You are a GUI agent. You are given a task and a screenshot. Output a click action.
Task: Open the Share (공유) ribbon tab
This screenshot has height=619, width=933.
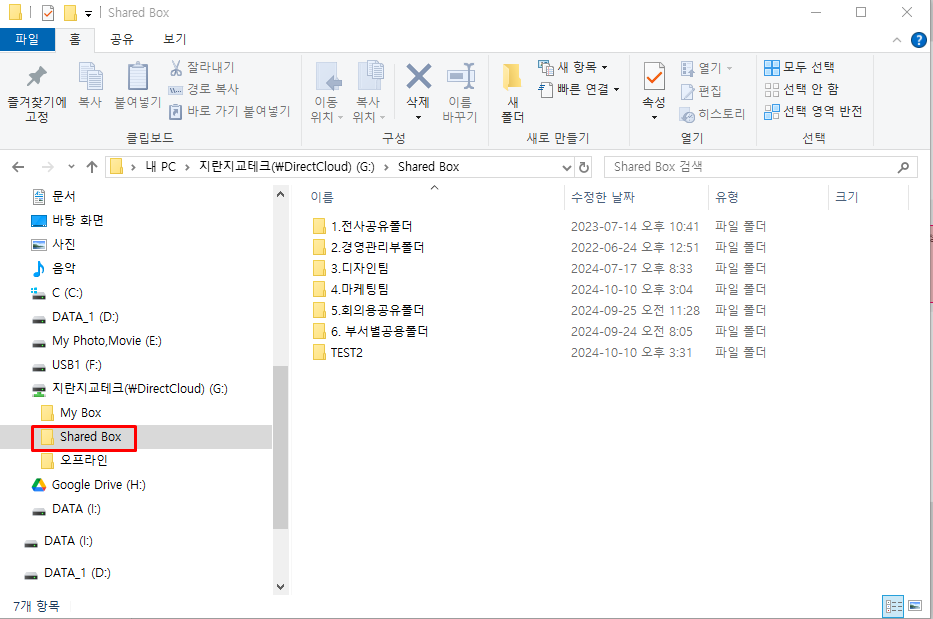[x=121, y=39]
